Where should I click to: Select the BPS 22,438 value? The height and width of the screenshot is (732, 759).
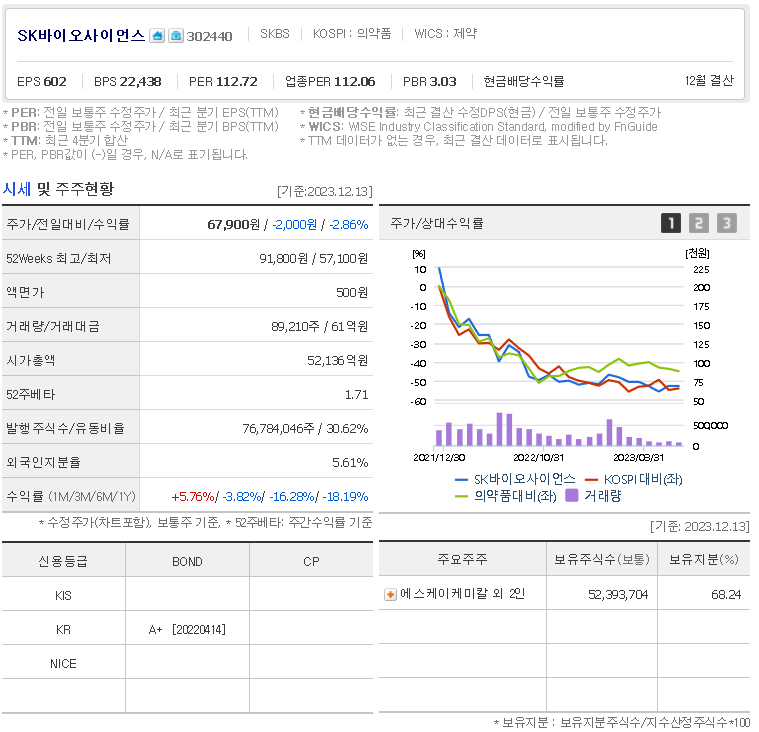pyautogui.click(x=128, y=81)
